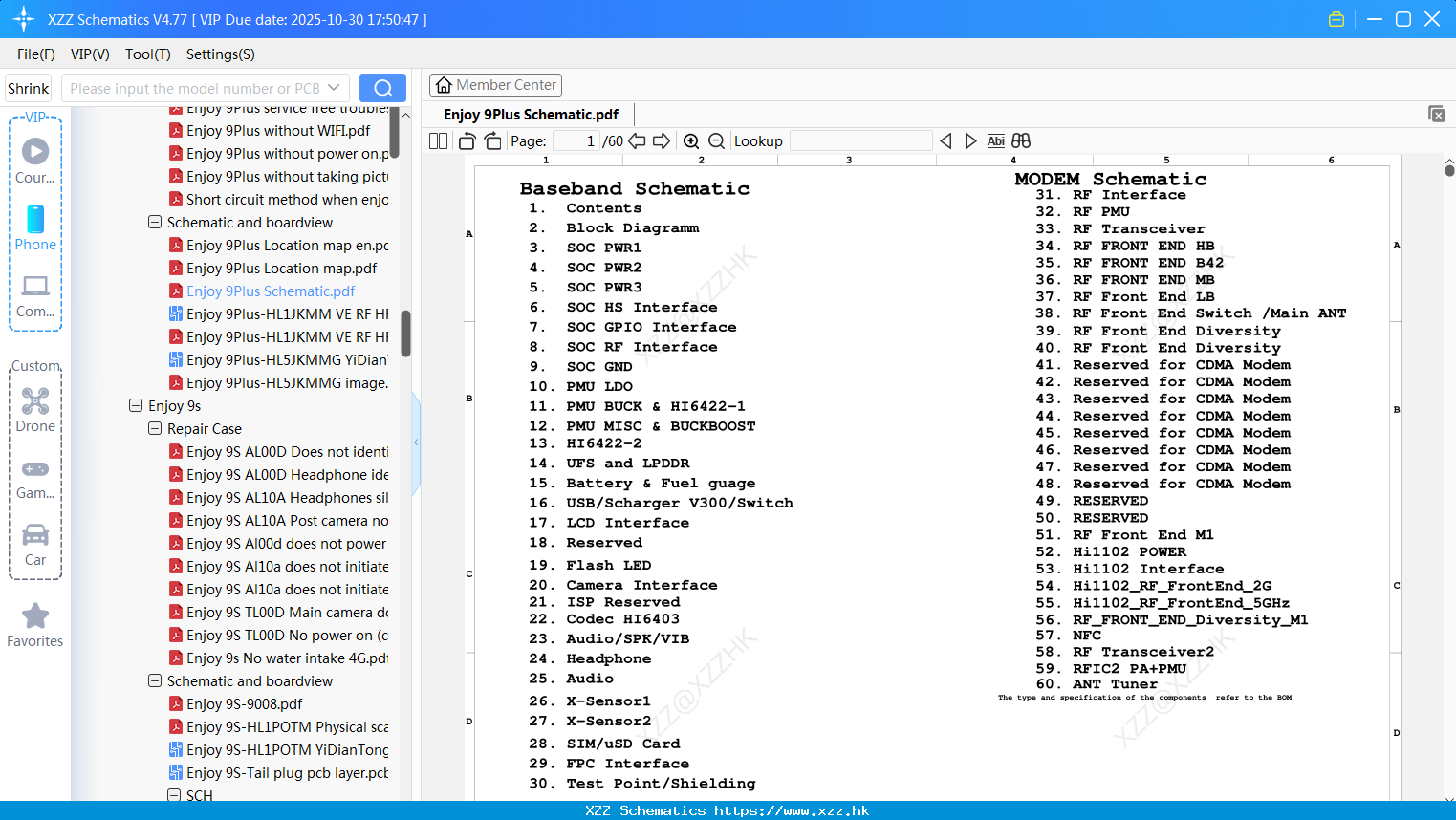Open Enjoy 9Plus Location map en.pdf
The image size is (1456, 820).
(278, 245)
